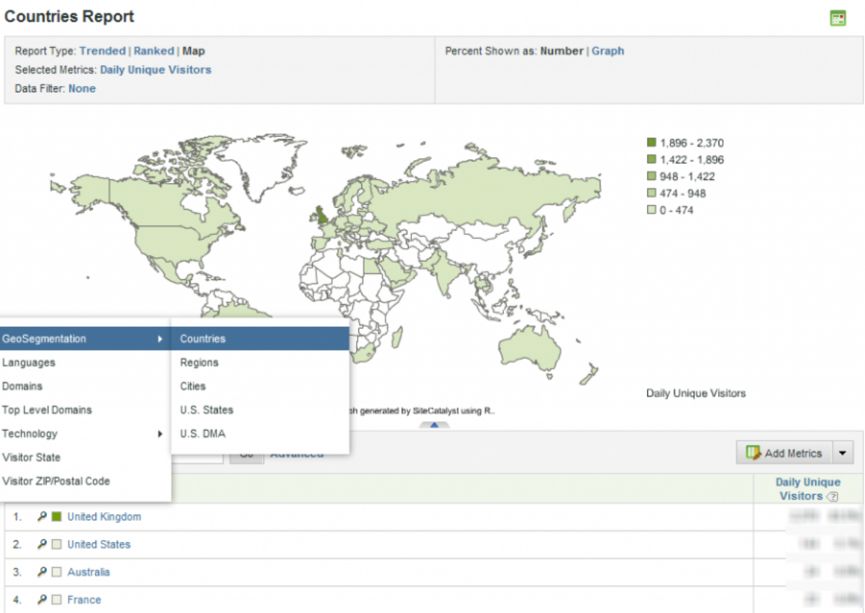865x613 pixels.
Task: Check the box next to United States
Action: pos(57,545)
